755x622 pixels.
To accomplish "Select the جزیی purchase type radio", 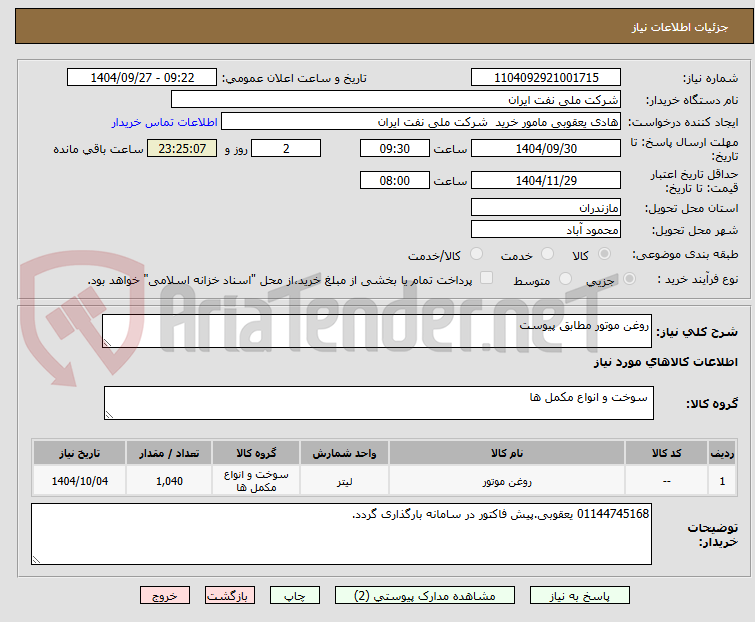I will click(629, 279).
